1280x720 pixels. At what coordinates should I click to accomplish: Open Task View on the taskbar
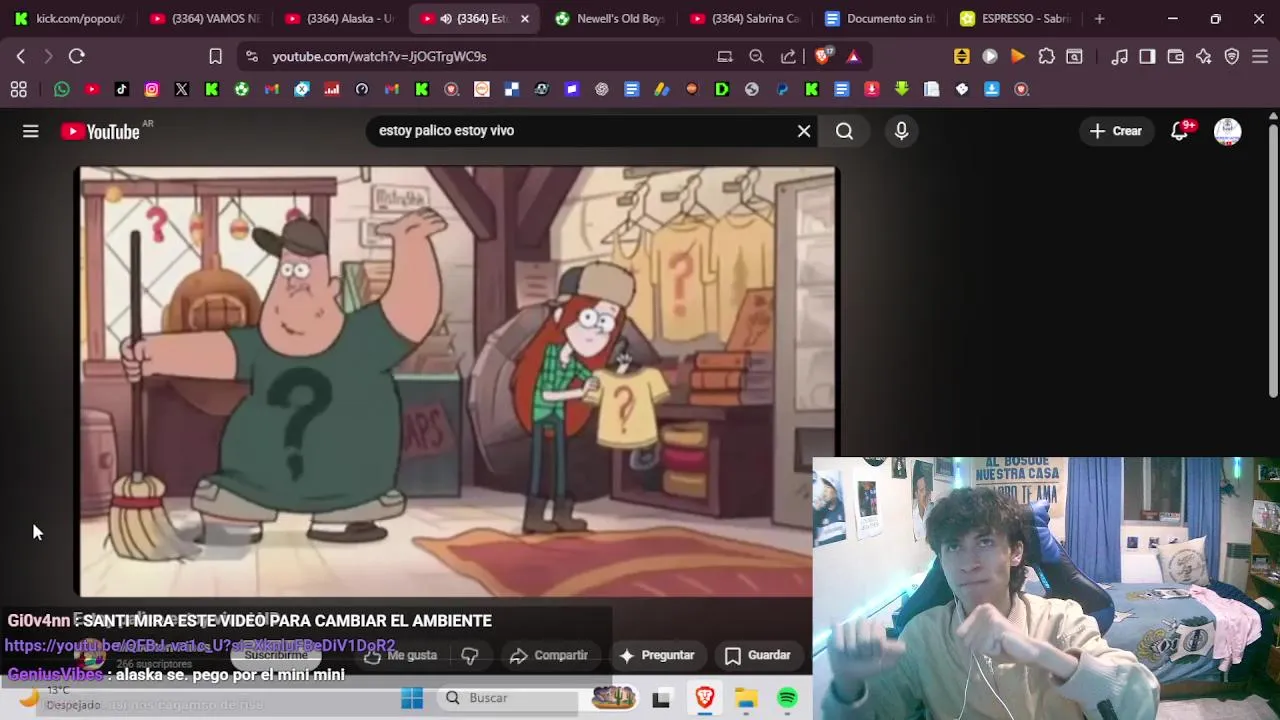[661, 699]
